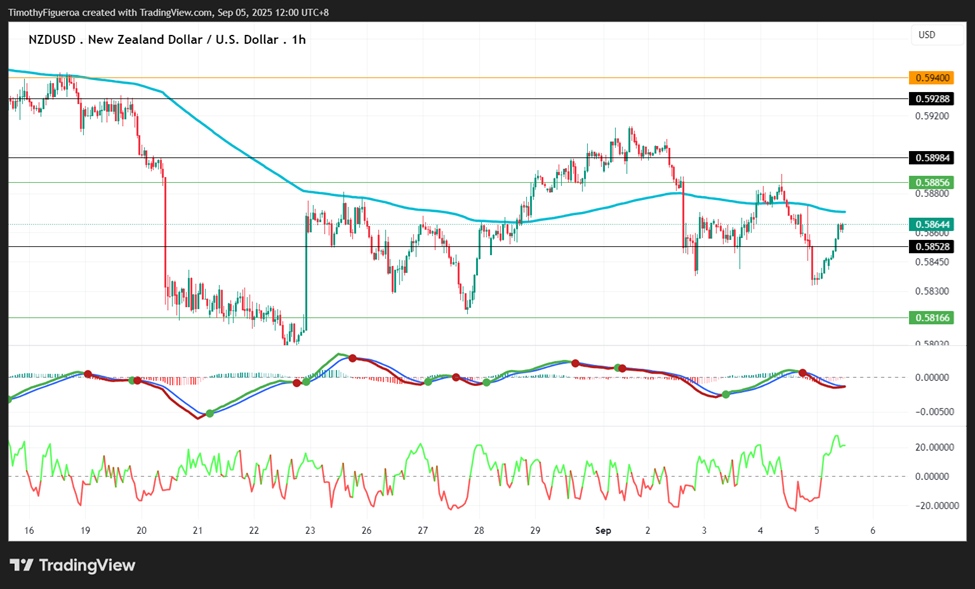Click the TimothyFigueroa attribution text
975x589 pixels.
tap(169, 12)
